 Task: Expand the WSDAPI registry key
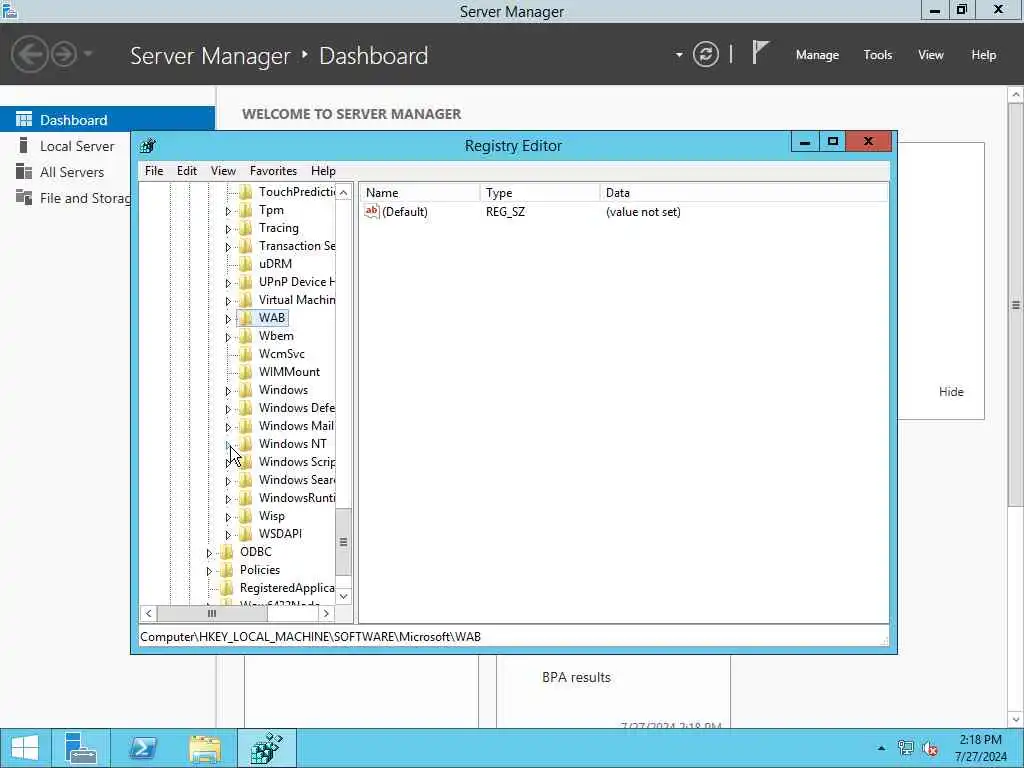point(228,535)
